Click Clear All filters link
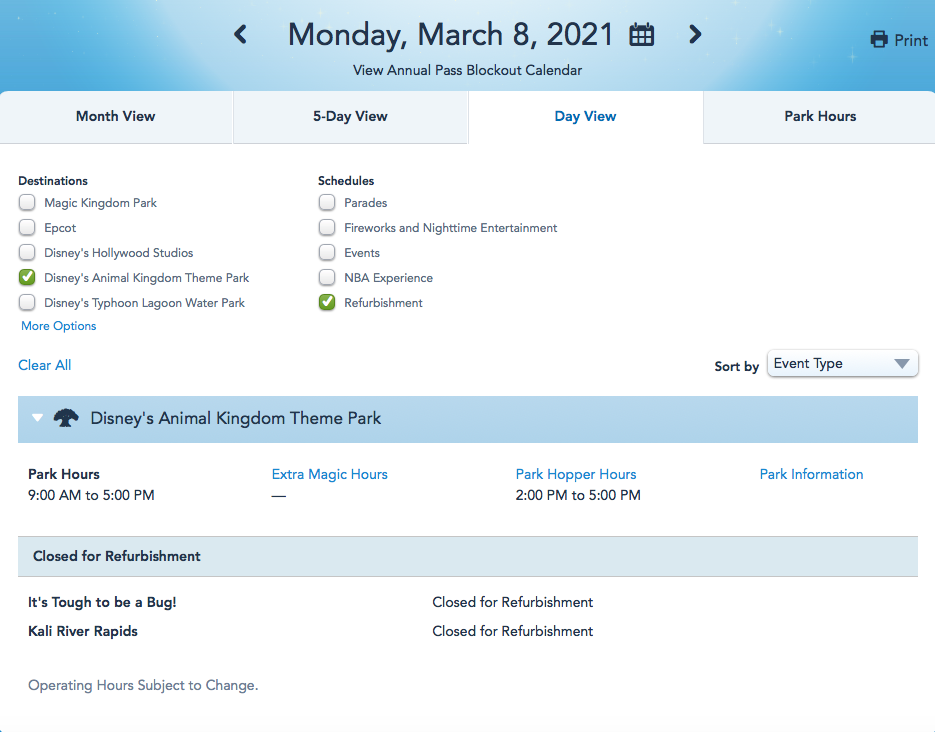Screen dimensions: 935x732 pos(45,365)
